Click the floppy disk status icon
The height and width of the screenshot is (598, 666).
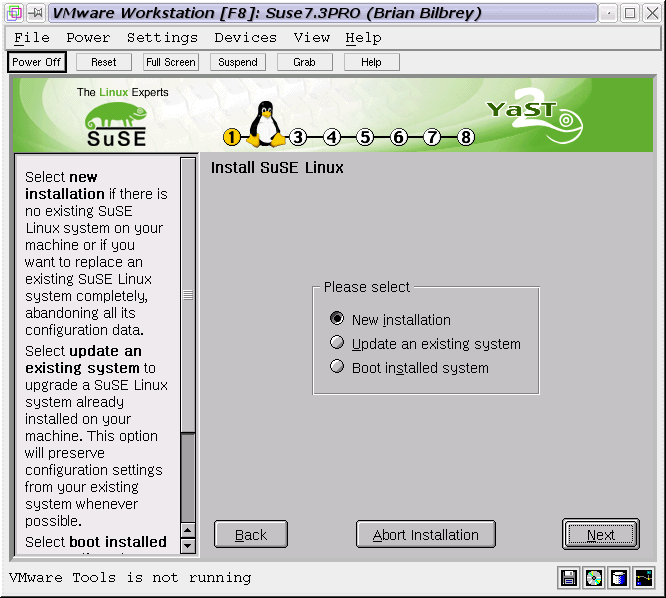click(x=569, y=578)
